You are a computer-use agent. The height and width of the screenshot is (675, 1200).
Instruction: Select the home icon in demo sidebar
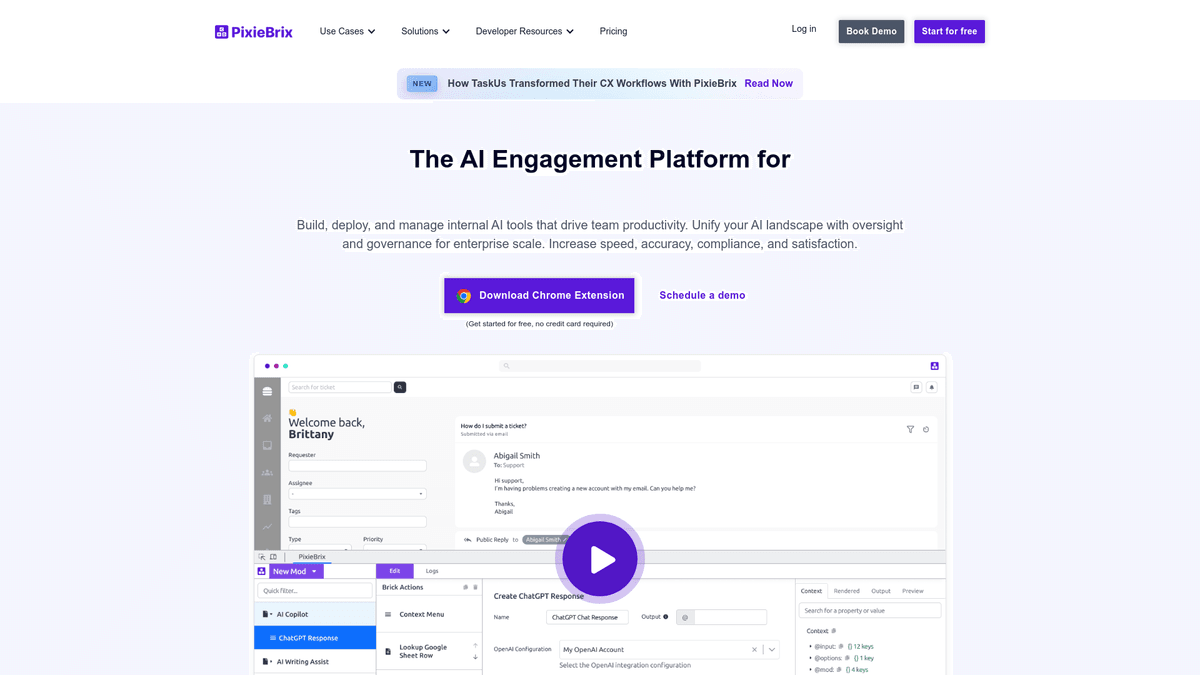point(267,418)
